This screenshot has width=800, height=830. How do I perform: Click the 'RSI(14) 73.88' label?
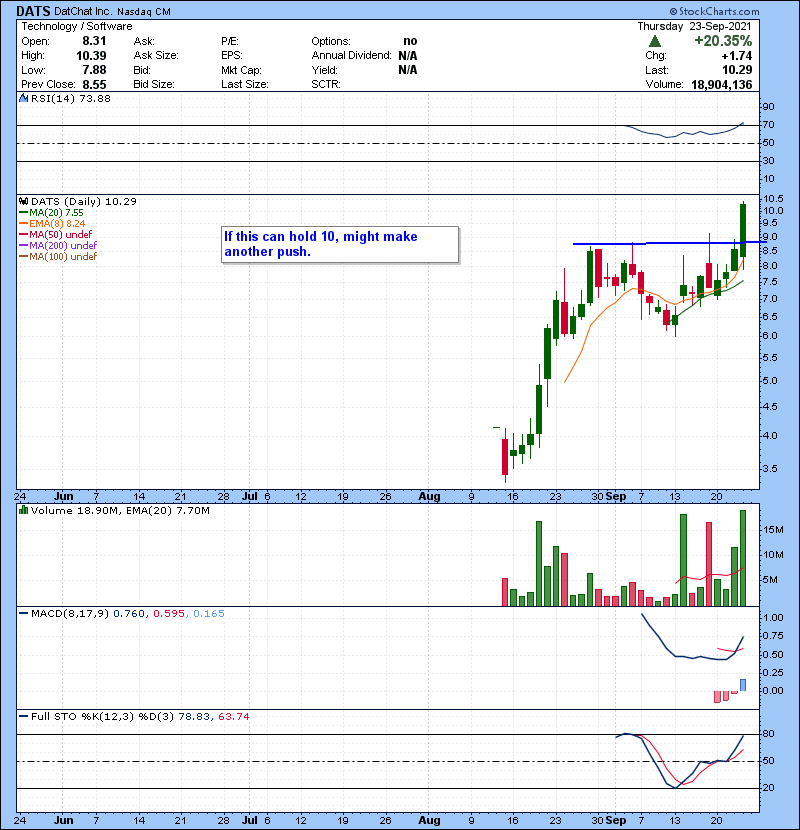tap(71, 98)
